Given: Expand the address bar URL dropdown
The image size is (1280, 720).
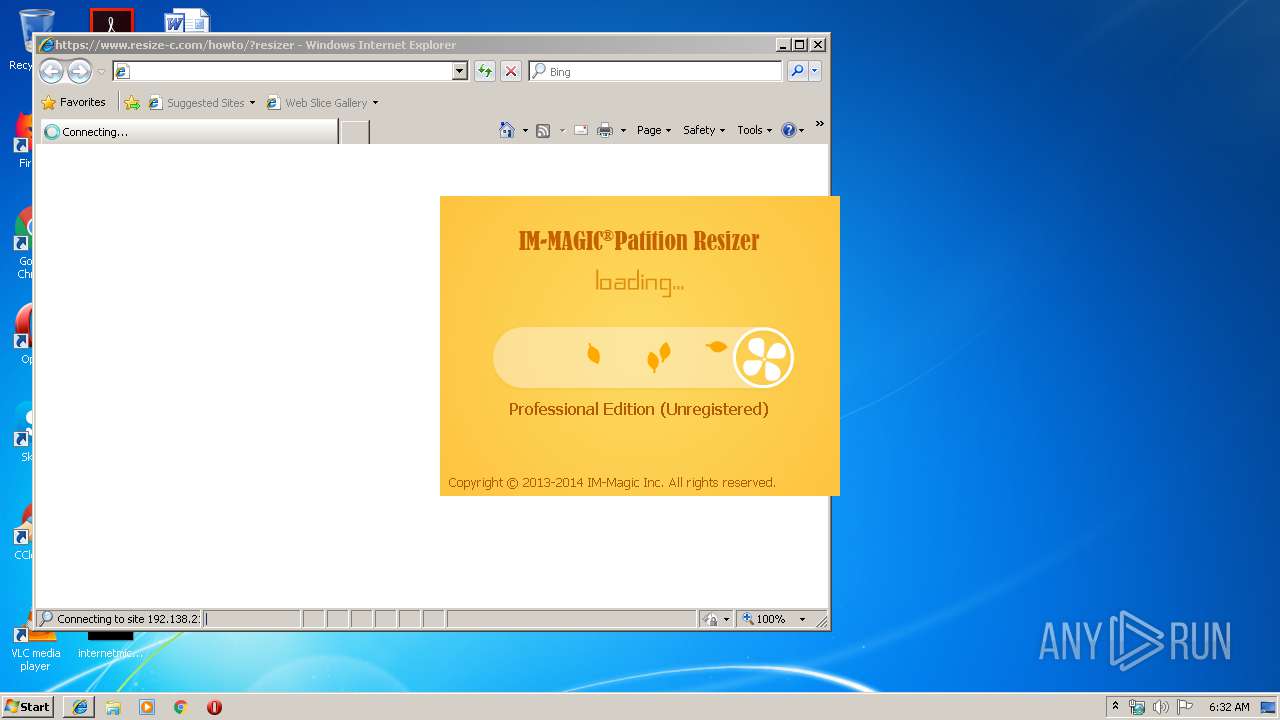Looking at the screenshot, I should point(460,71).
